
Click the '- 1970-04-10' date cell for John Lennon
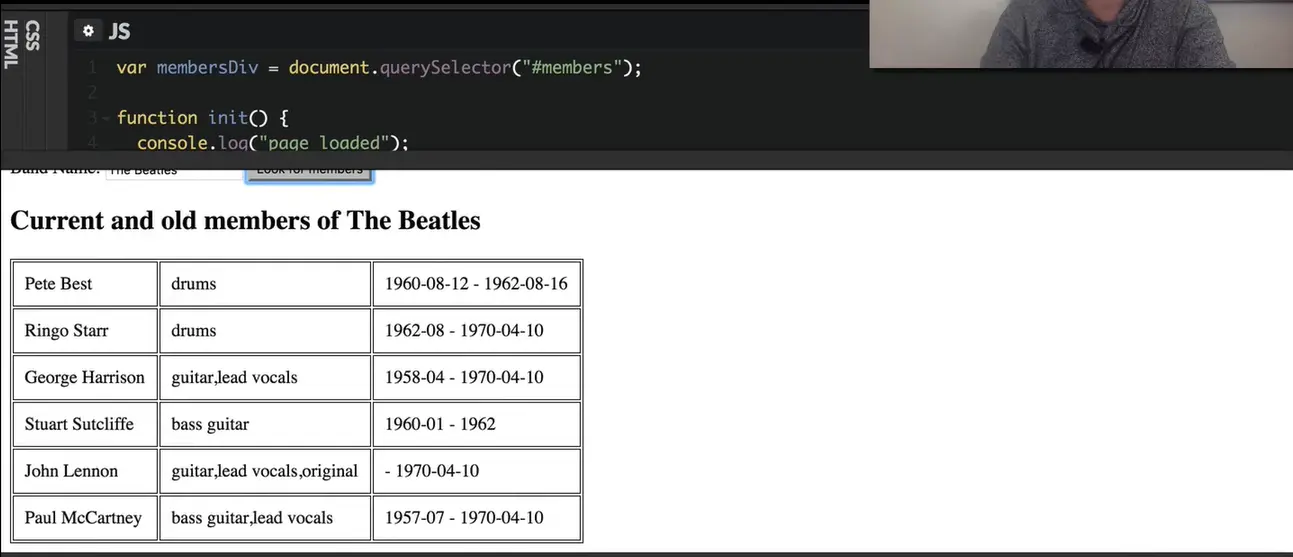477,471
